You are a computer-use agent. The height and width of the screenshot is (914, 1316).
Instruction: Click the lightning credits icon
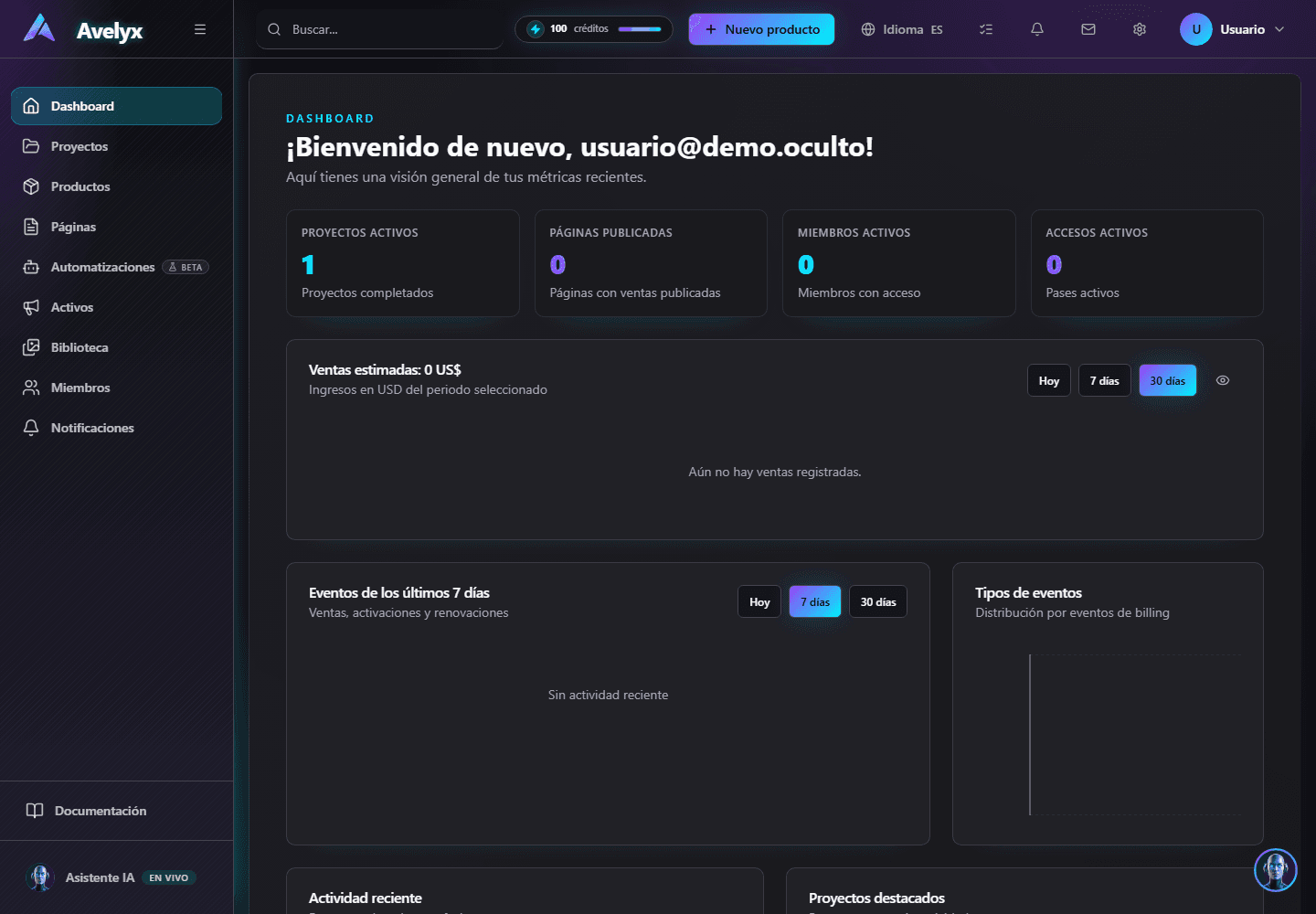[x=536, y=29]
